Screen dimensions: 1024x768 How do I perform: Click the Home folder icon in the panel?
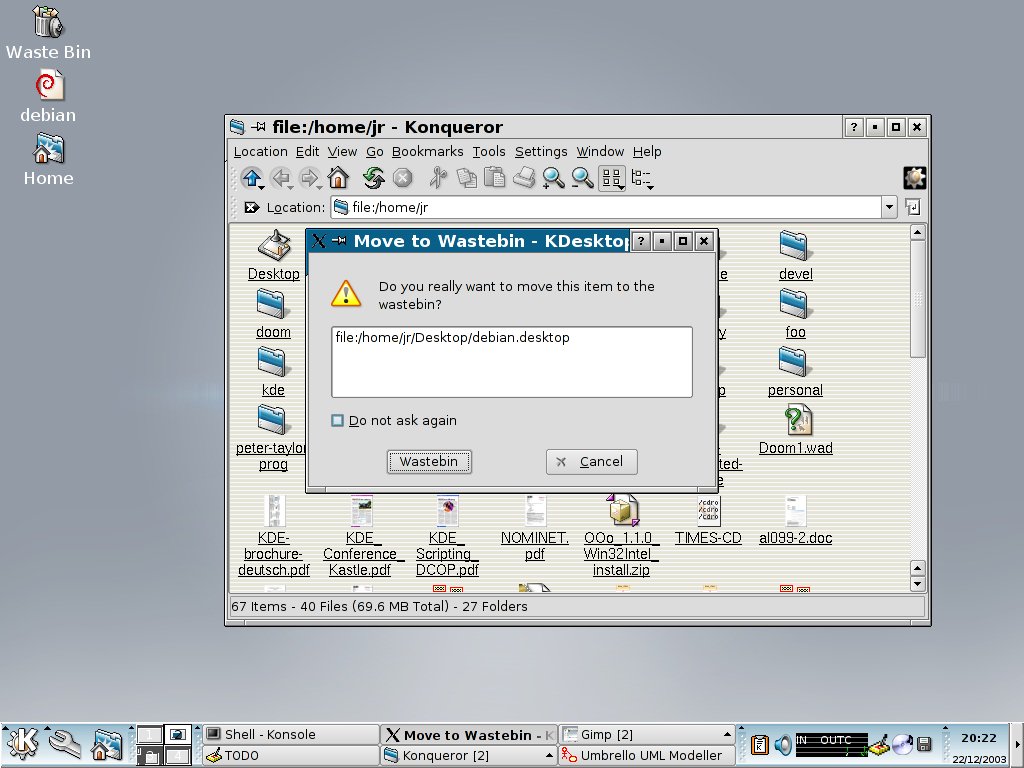[106, 744]
